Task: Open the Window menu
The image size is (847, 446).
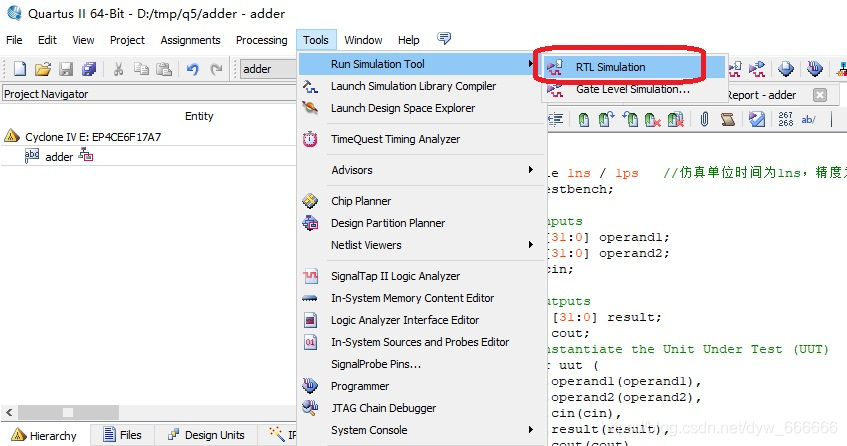Action: [363, 40]
